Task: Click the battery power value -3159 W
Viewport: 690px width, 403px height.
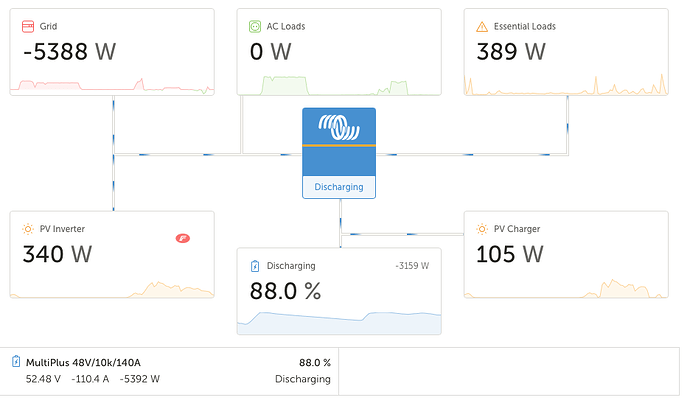Action: coord(412,266)
